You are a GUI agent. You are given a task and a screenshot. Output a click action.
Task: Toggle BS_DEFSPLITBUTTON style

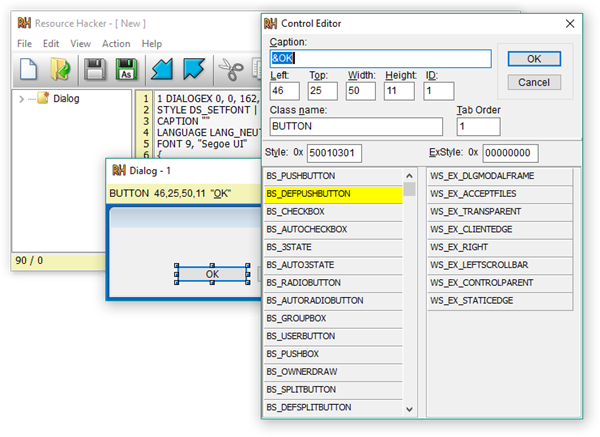pyautogui.click(x=333, y=407)
